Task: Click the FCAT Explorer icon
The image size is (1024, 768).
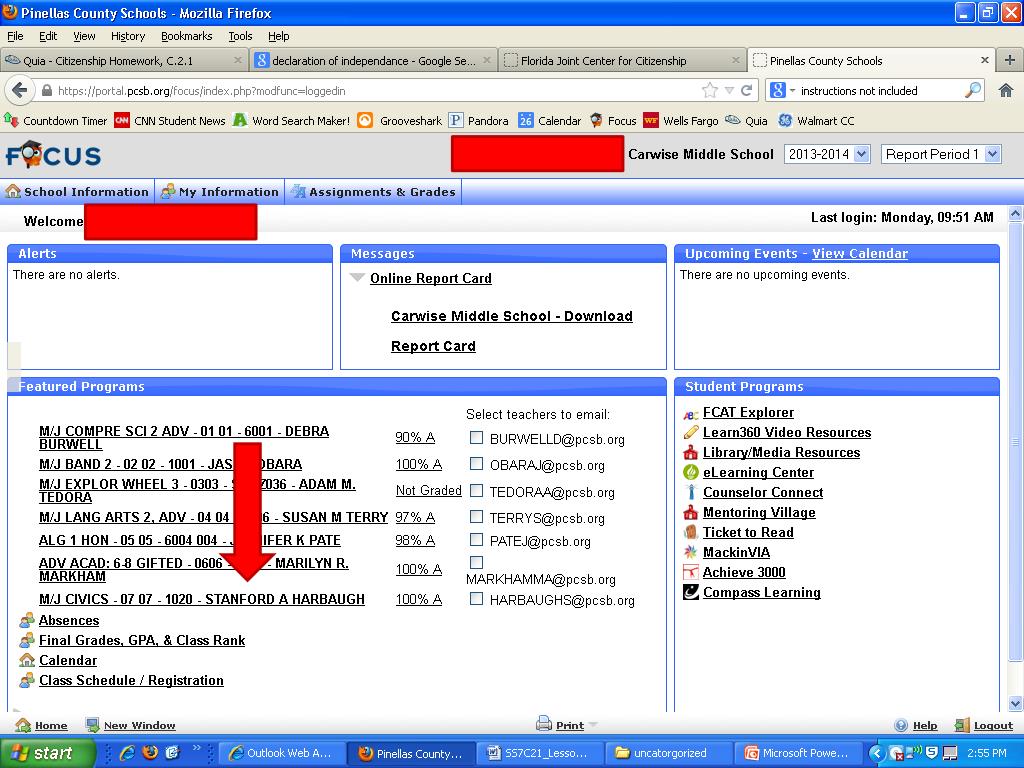Action: (x=690, y=413)
